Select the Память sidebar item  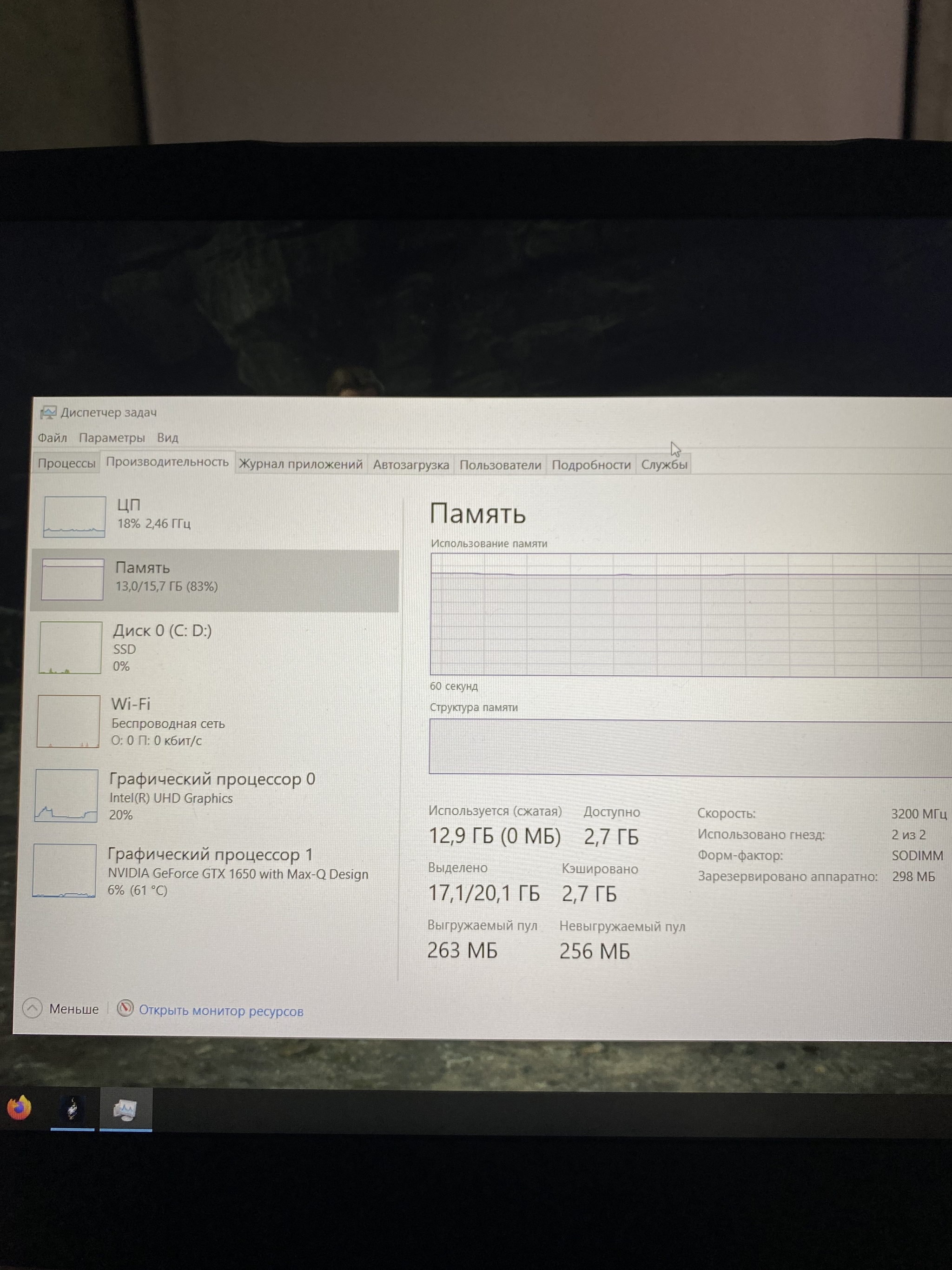coord(215,580)
